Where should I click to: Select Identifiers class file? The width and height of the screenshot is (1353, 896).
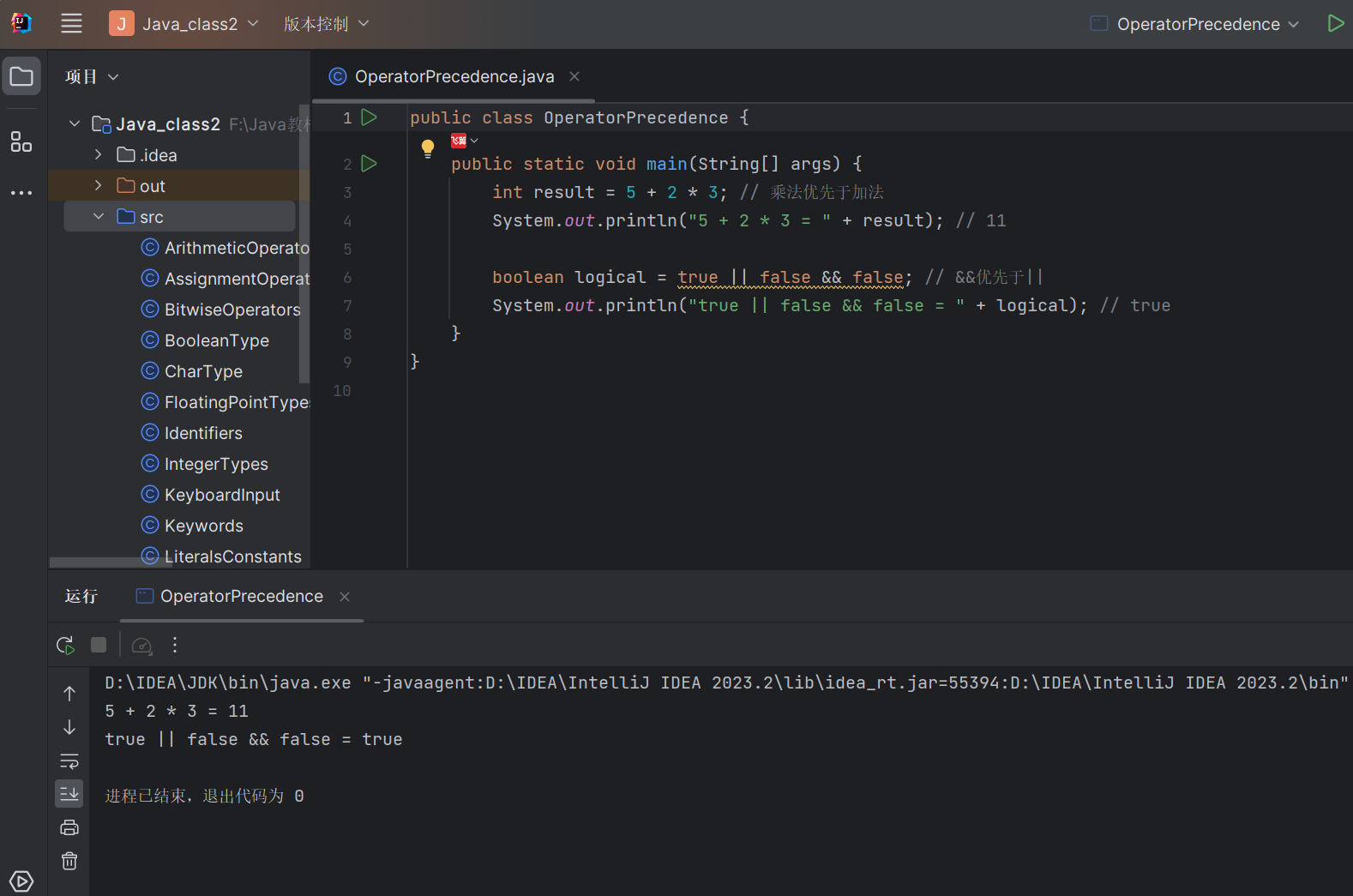click(x=192, y=433)
